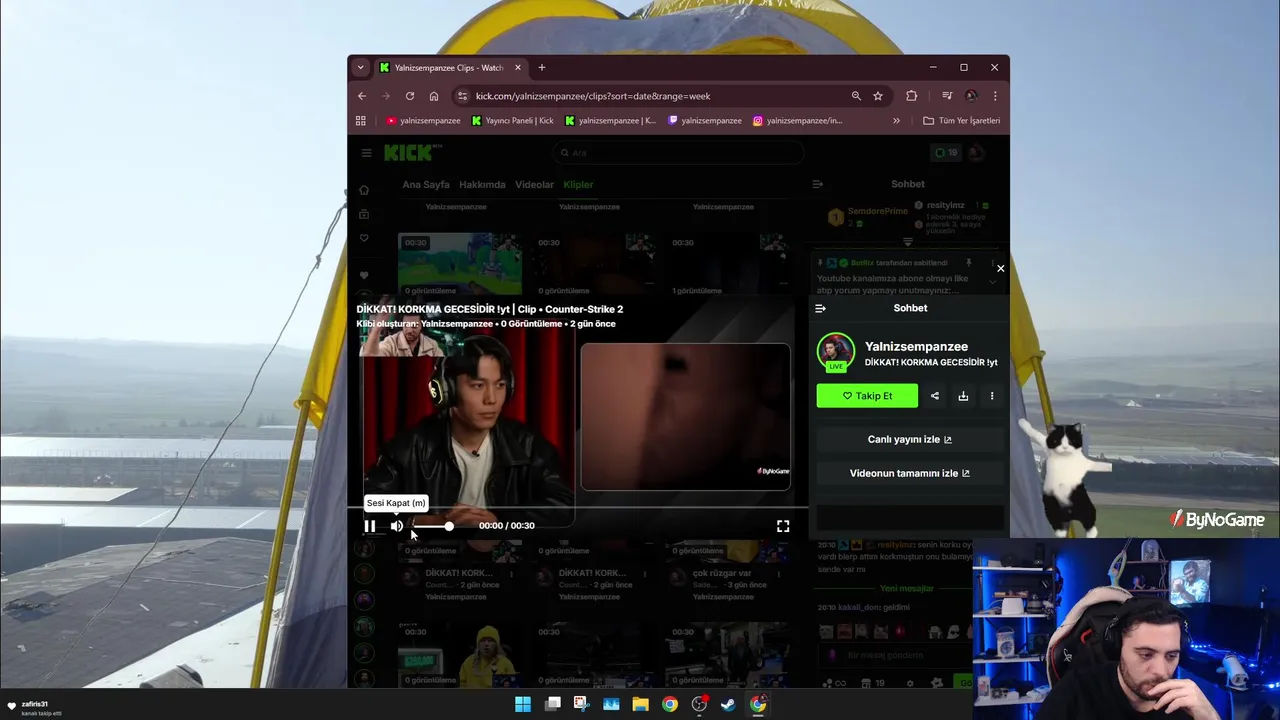The width and height of the screenshot is (1280, 720).
Task: Click the kick.com address bar URL
Action: click(x=593, y=96)
